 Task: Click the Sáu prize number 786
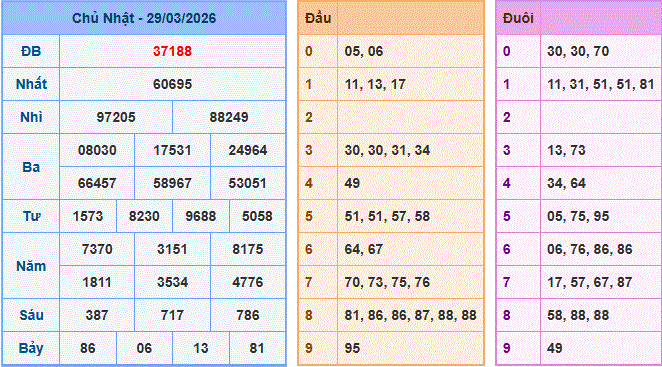248,315
